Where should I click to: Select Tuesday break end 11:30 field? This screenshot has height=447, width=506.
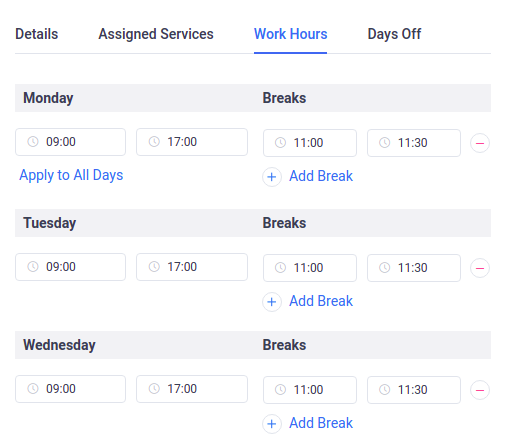pyautogui.click(x=414, y=268)
